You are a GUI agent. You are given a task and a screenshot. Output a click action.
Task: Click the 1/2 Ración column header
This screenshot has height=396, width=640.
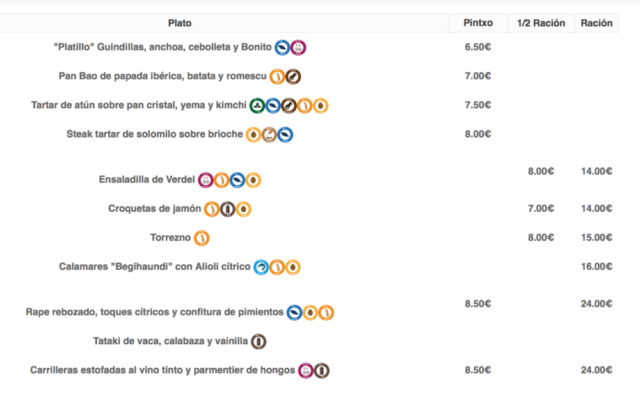pos(541,23)
